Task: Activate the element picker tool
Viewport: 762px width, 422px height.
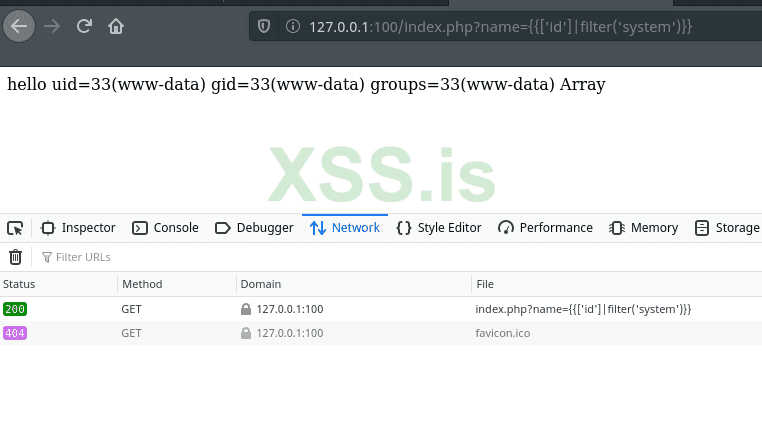Action: tap(15, 228)
